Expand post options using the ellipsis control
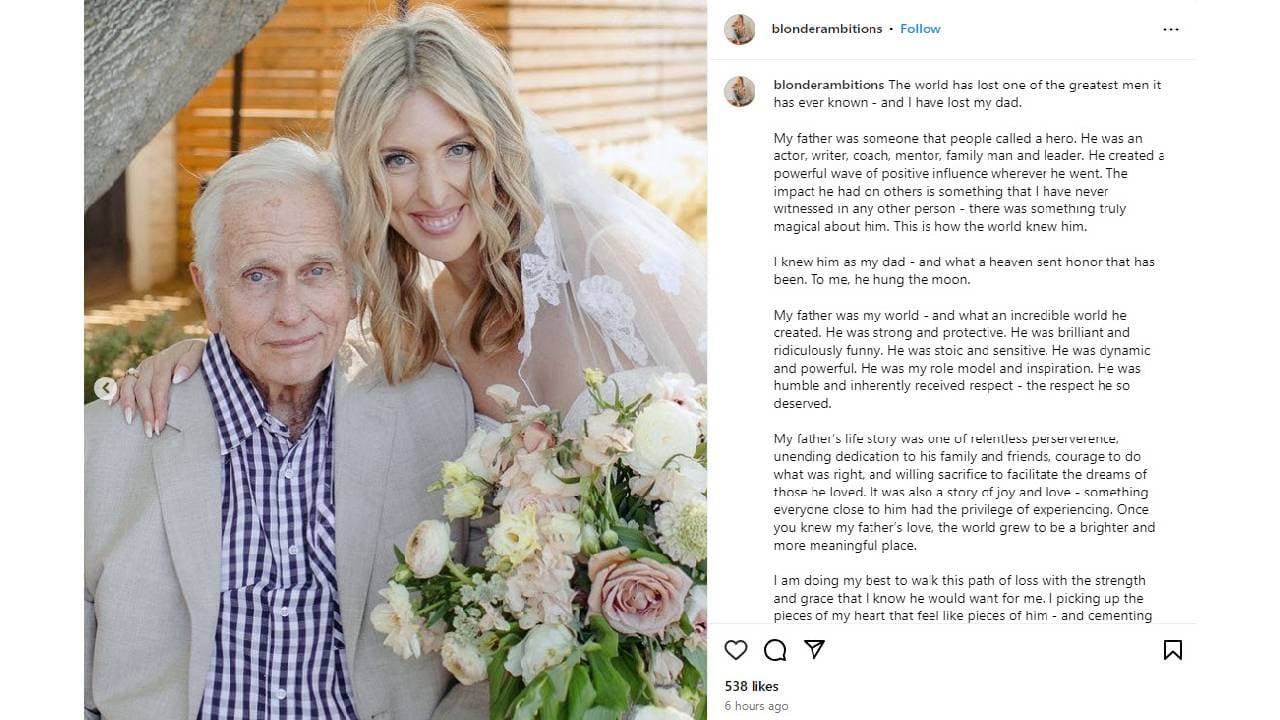 point(1171,29)
